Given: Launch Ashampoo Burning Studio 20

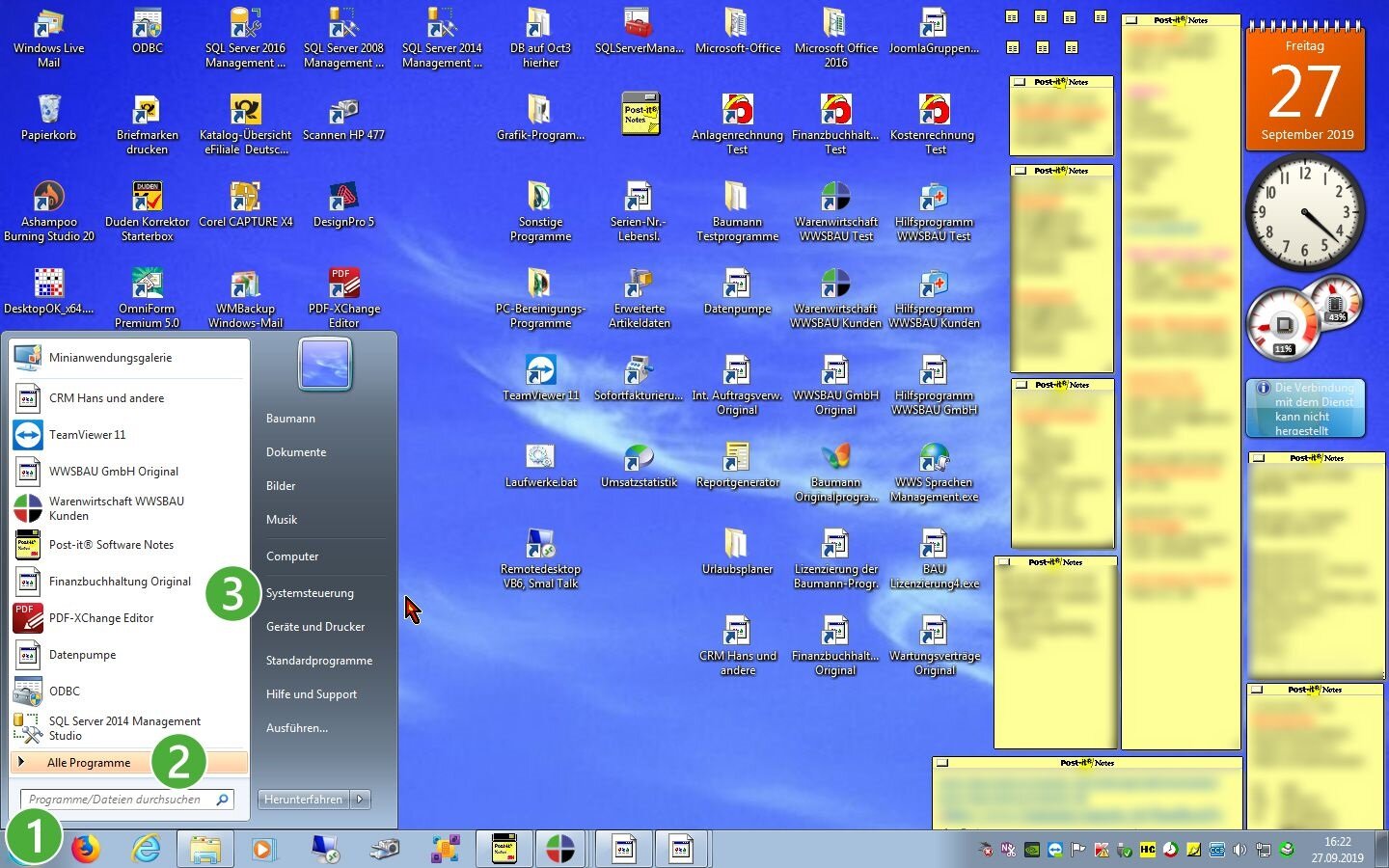Looking at the screenshot, I should (x=48, y=212).
